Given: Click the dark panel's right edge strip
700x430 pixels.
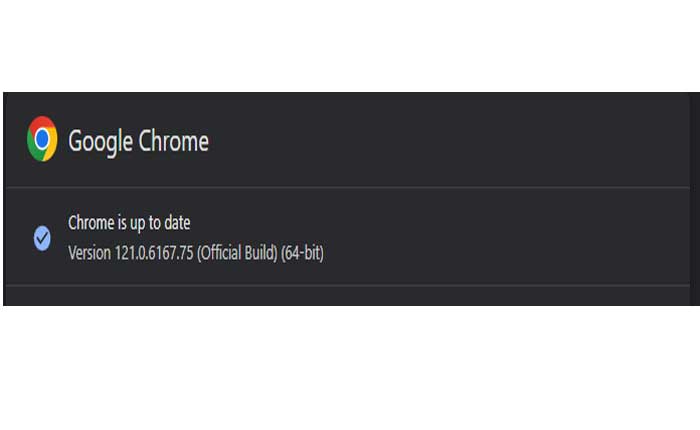Looking at the screenshot, I should pyautogui.click(x=693, y=200).
